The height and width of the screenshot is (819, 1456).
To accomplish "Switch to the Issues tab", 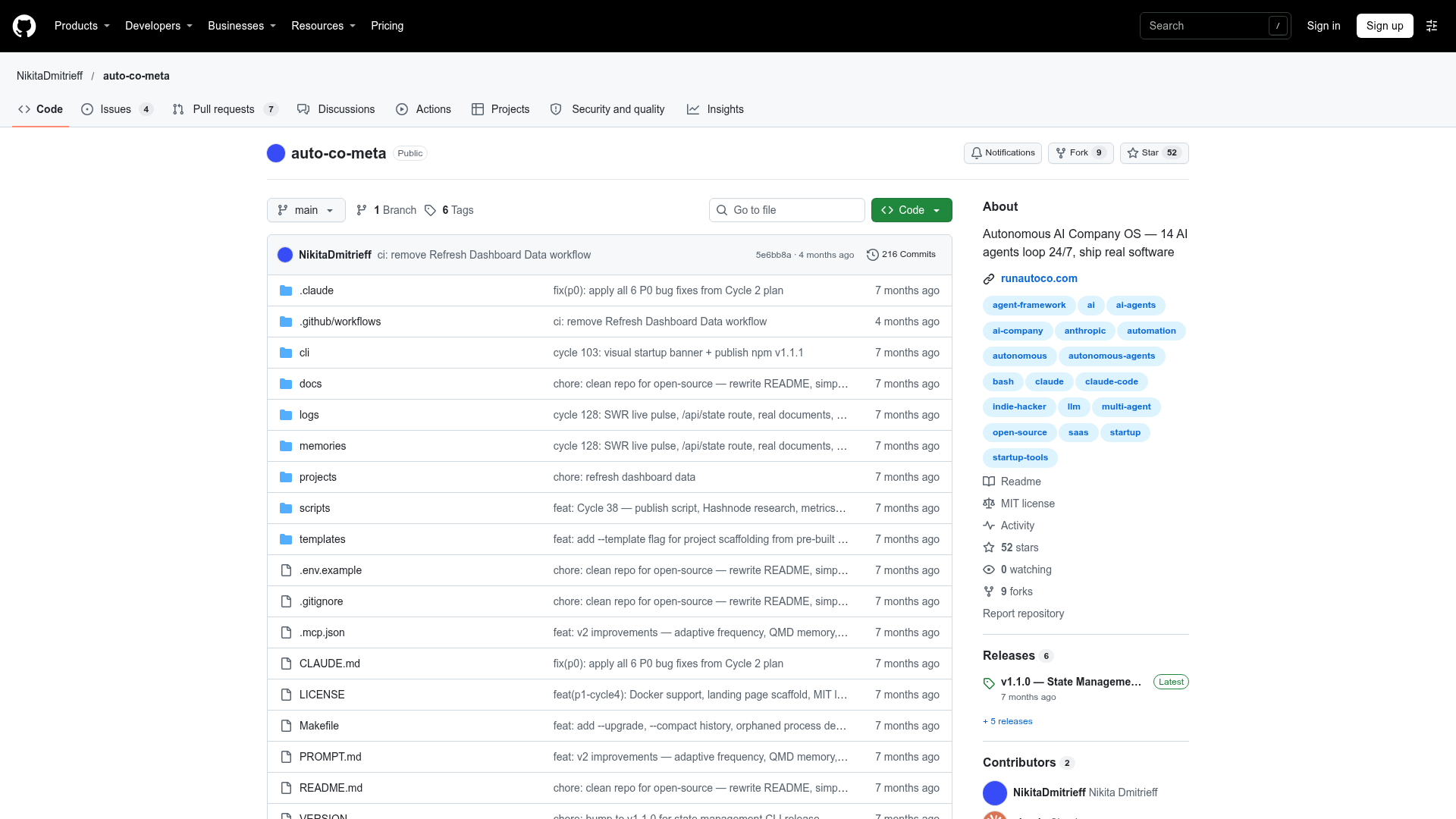I will coord(118,109).
